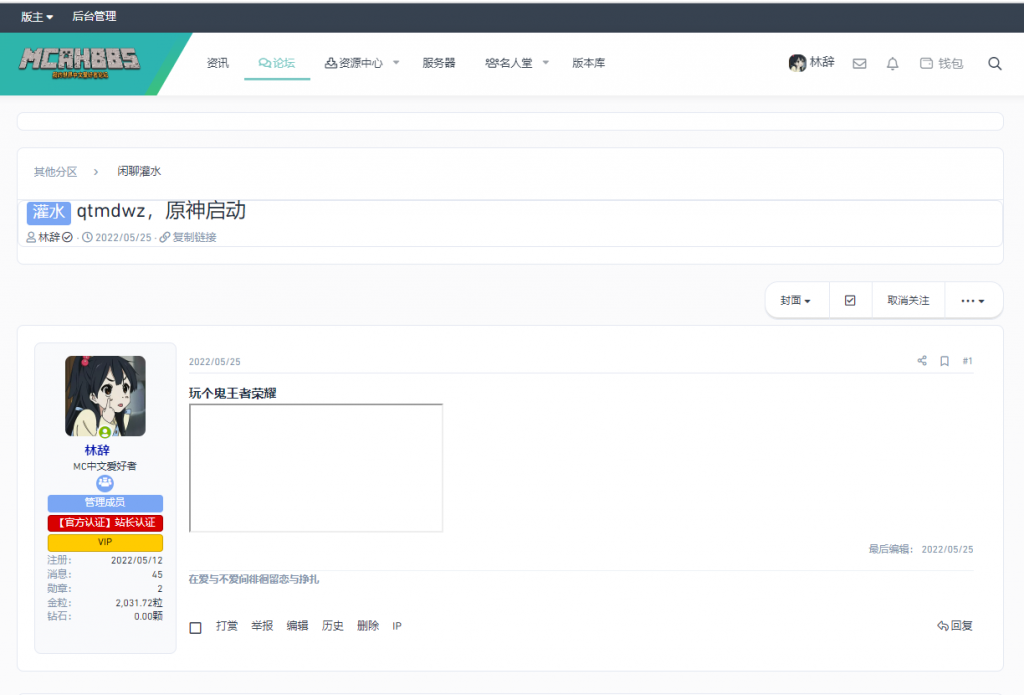The height and width of the screenshot is (695, 1024).
Task: Expand the 版主 moderator dropdown
Action: [x=37, y=16]
